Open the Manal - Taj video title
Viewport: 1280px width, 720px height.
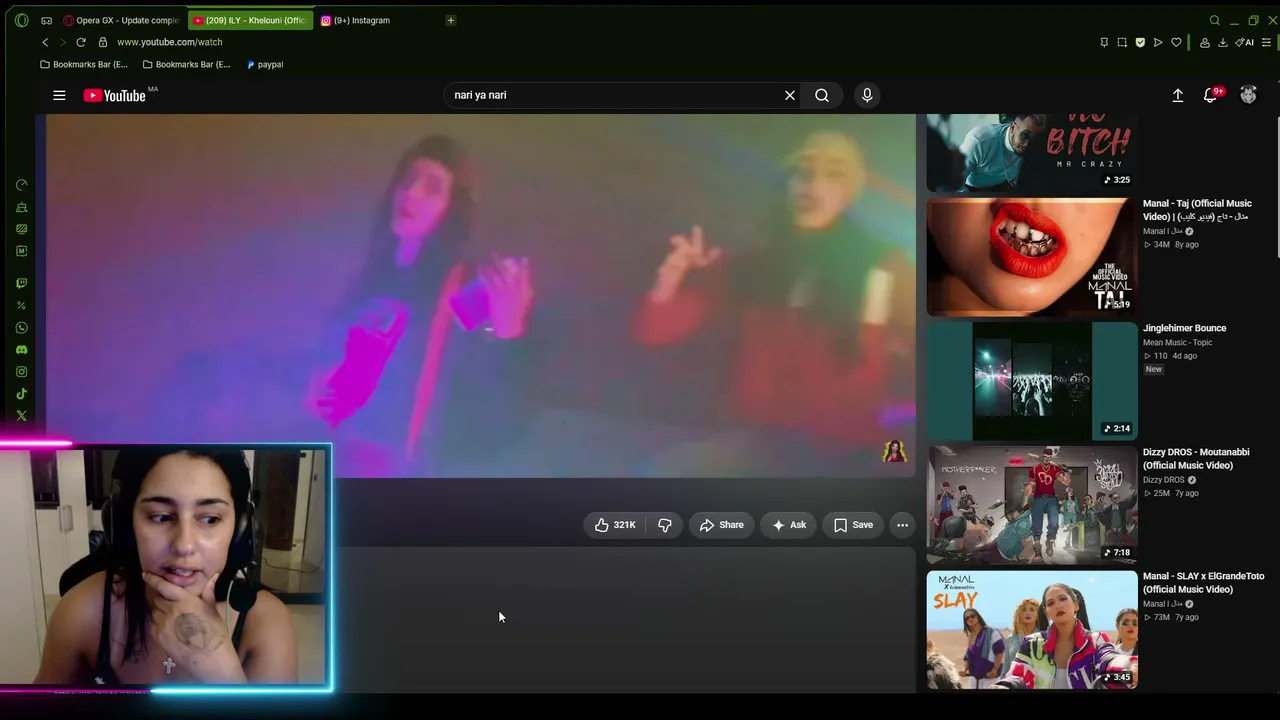click(1197, 210)
